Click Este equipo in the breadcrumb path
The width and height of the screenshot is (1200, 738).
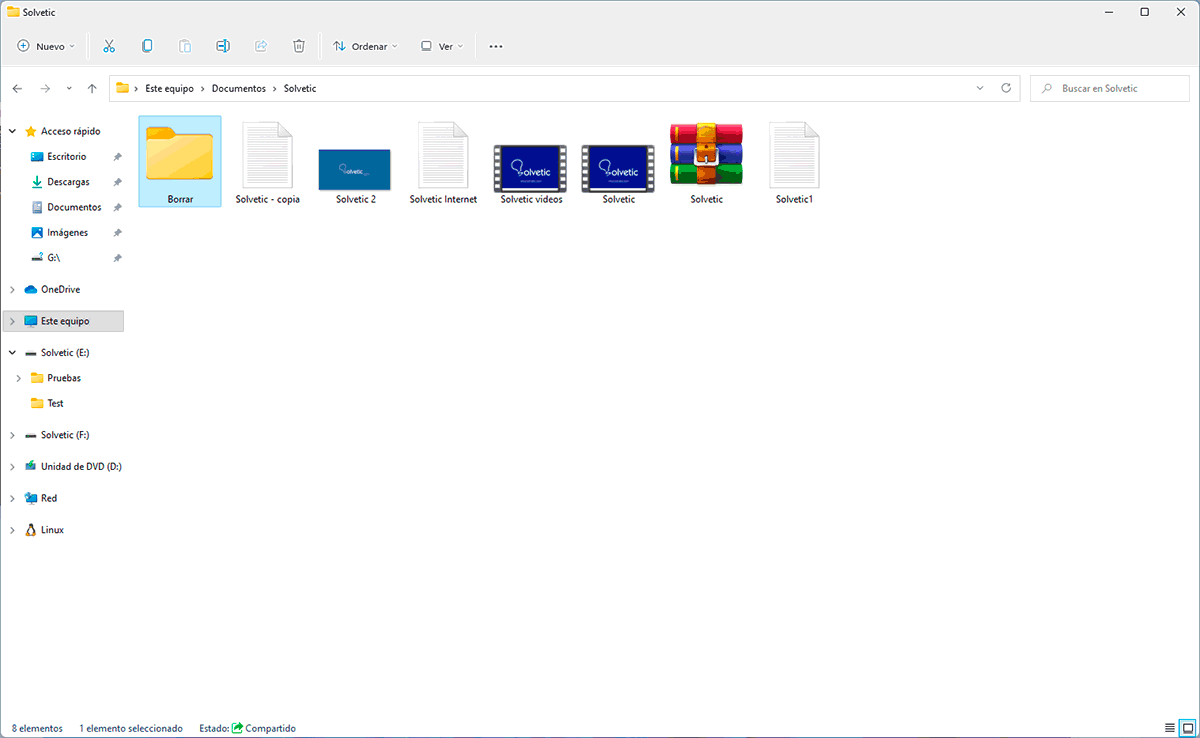[x=171, y=88]
